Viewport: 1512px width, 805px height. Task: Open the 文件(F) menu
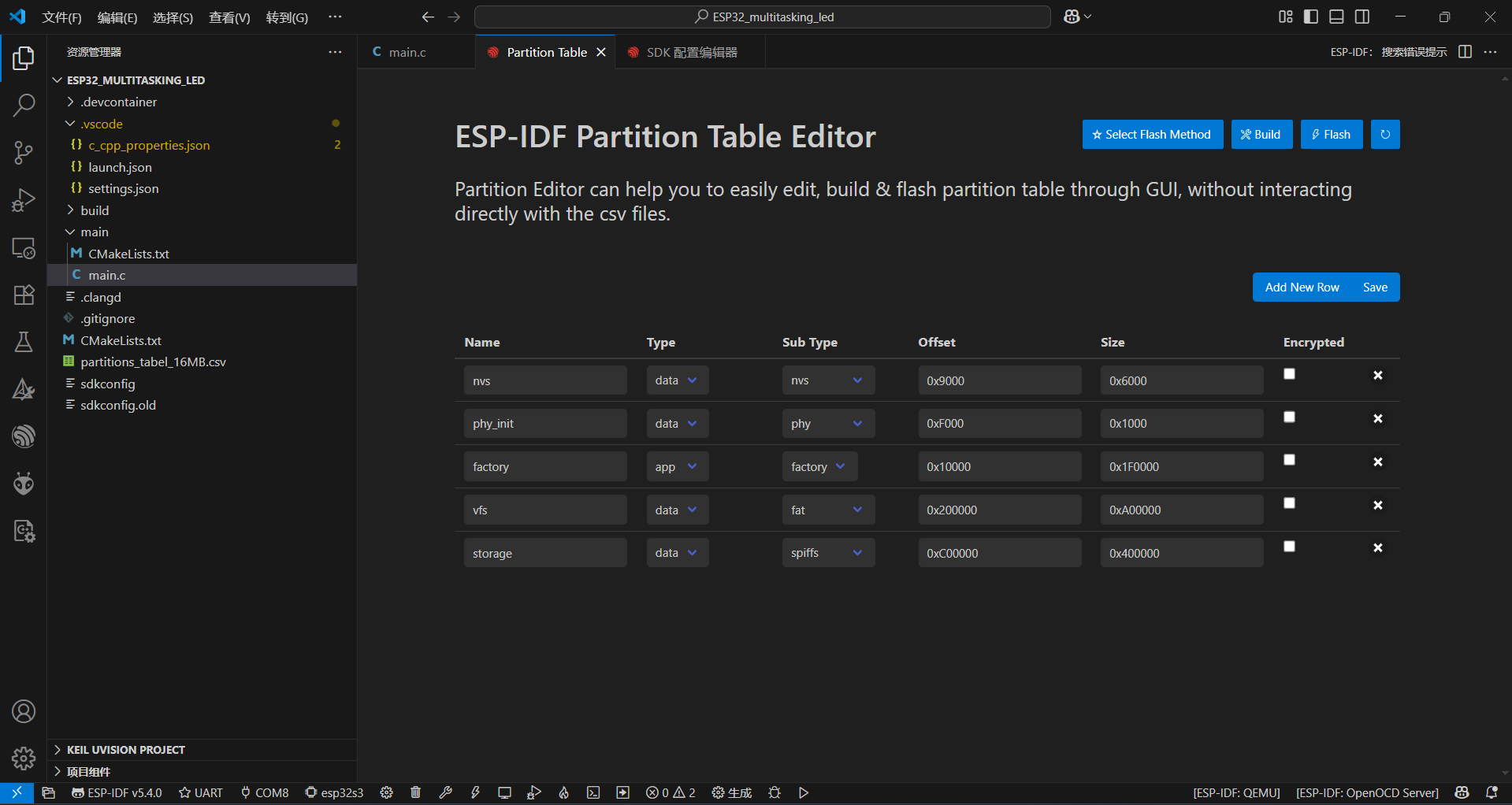[61, 17]
